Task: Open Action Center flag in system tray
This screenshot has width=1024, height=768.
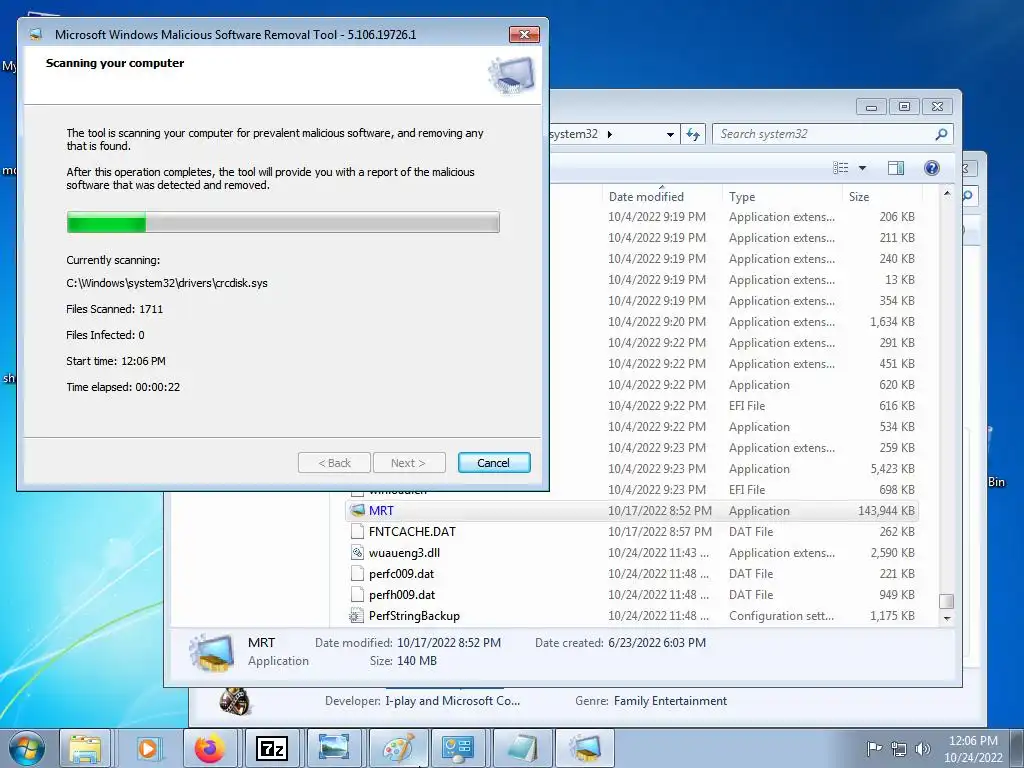Action: point(874,748)
